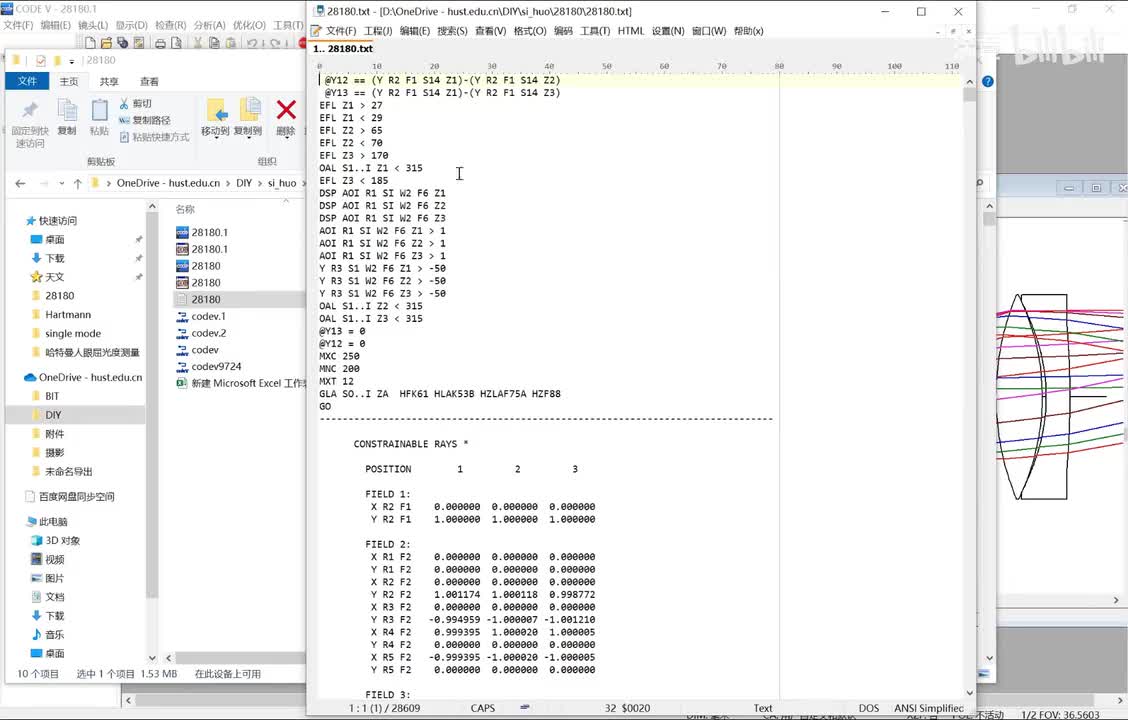This screenshot has height=720, width=1128.
Task: Click Open folder icon in CODE V toolbar
Action: click(106, 43)
